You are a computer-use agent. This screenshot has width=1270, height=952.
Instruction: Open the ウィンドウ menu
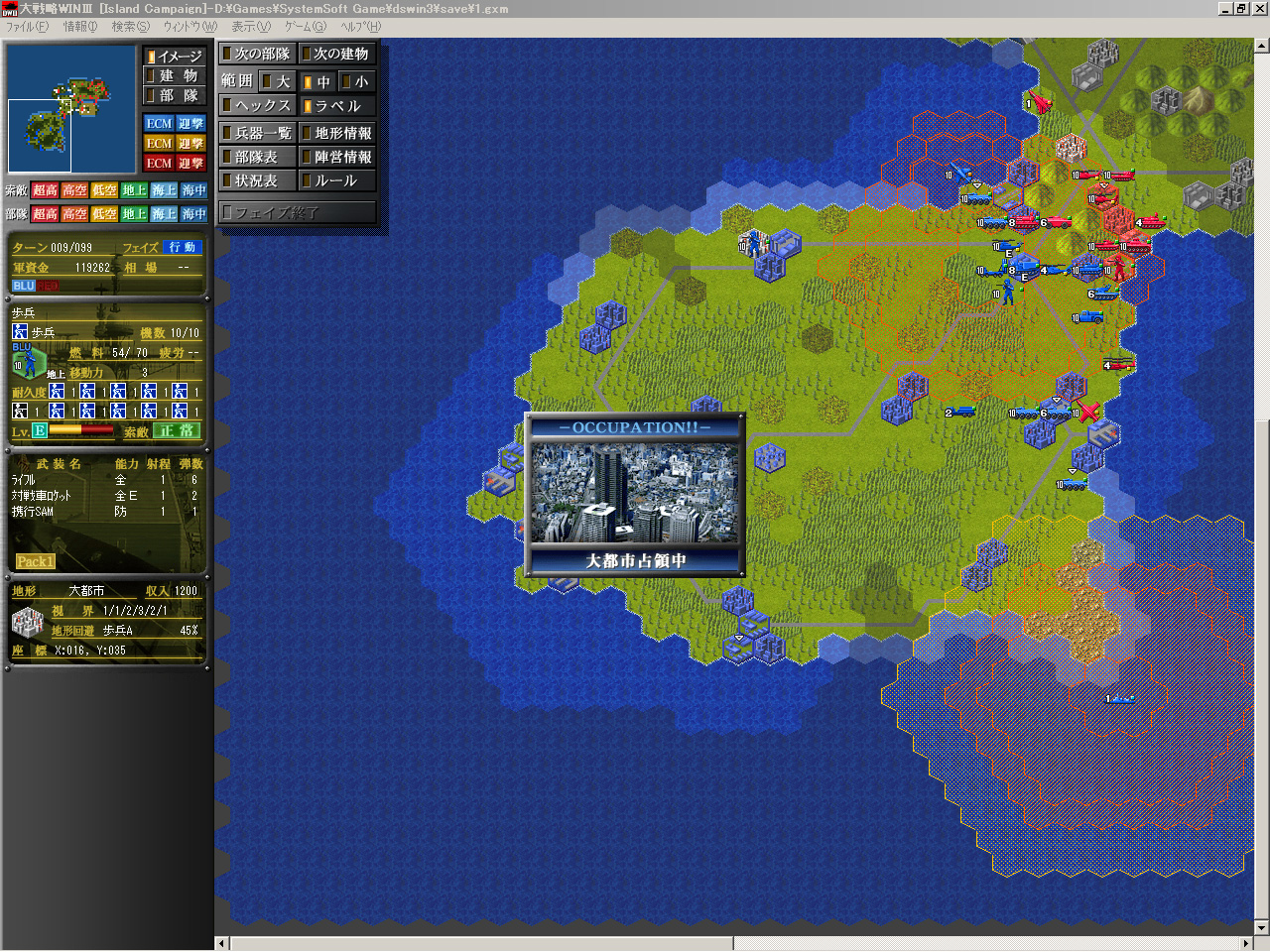point(190,27)
